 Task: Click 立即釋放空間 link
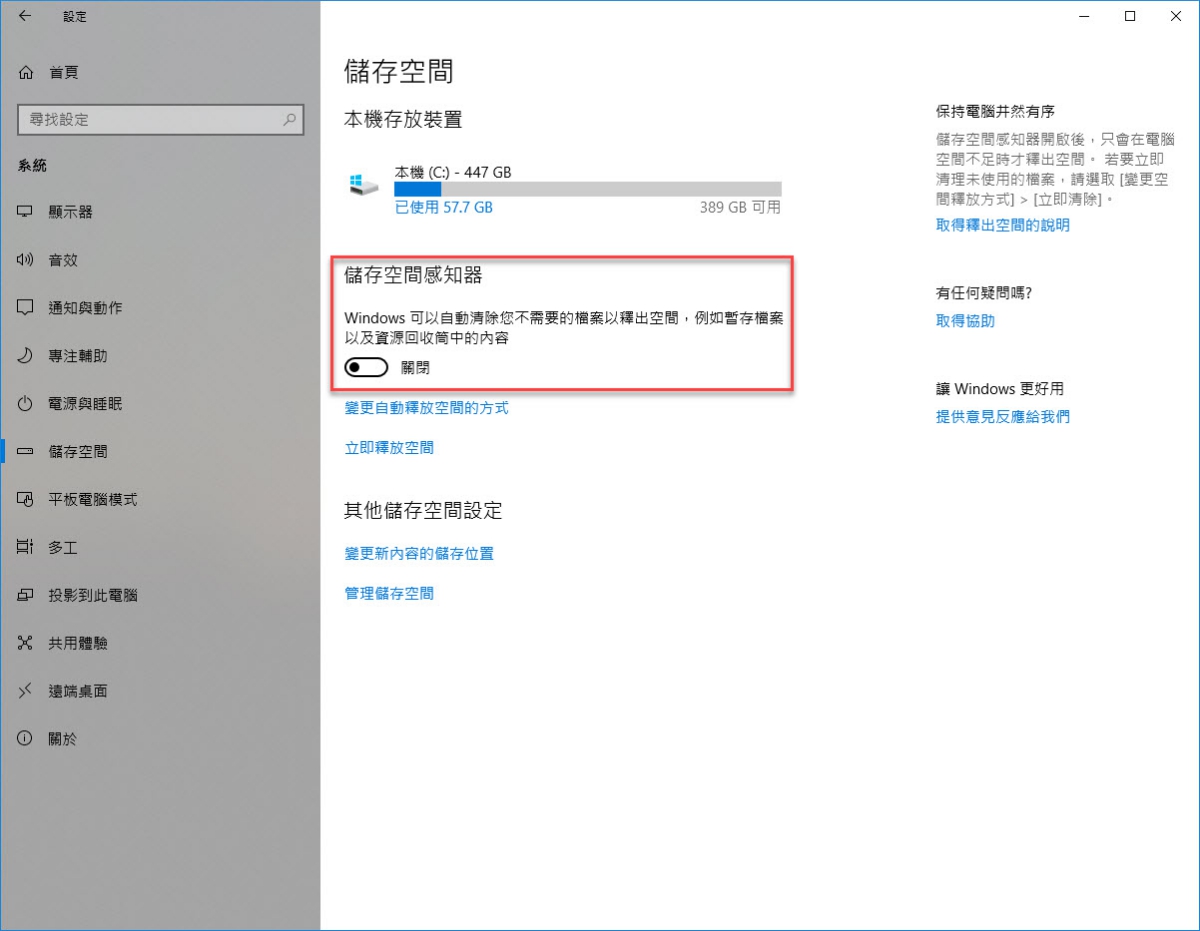point(389,448)
